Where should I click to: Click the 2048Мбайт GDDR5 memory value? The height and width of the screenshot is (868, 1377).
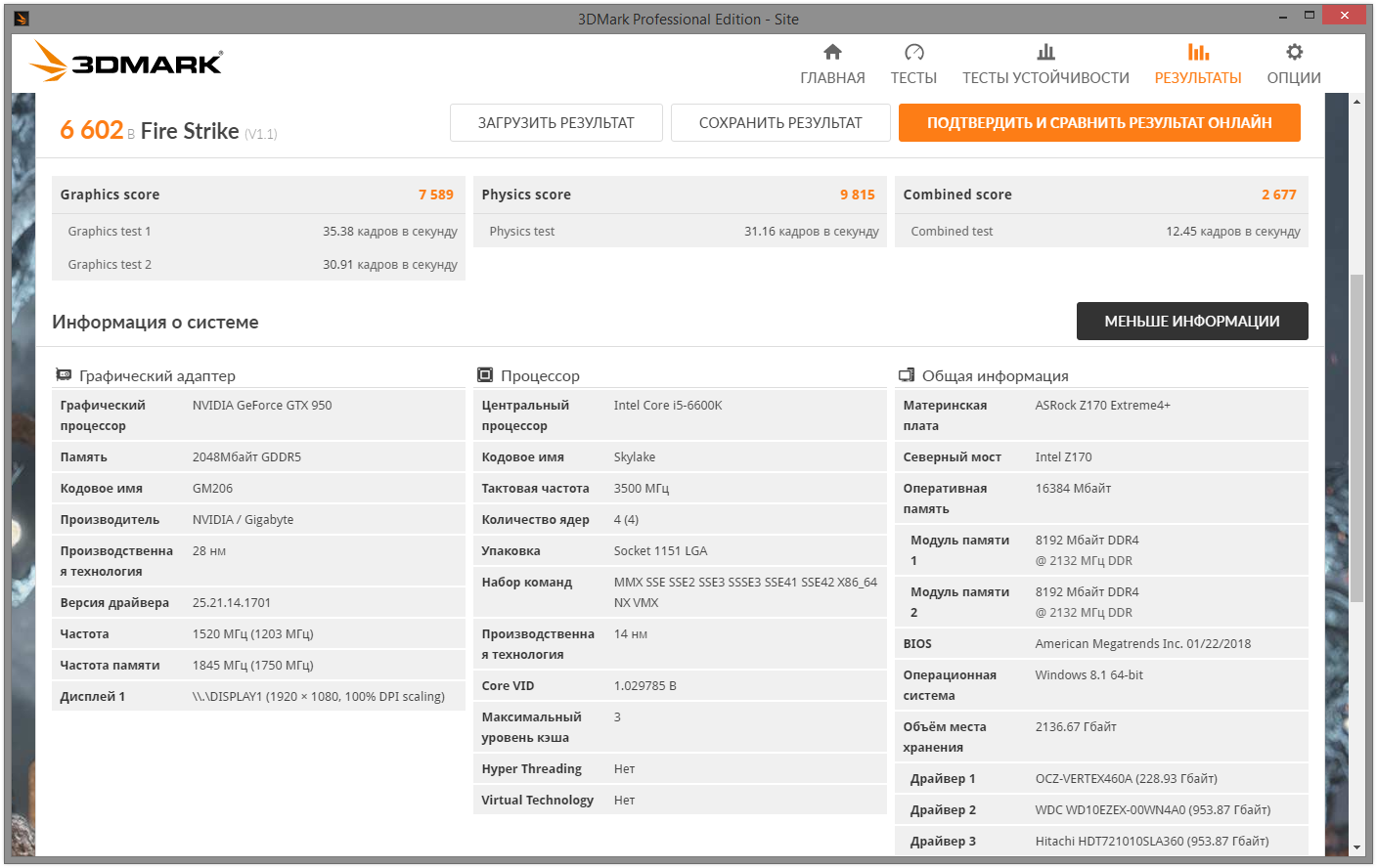point(246,457)
